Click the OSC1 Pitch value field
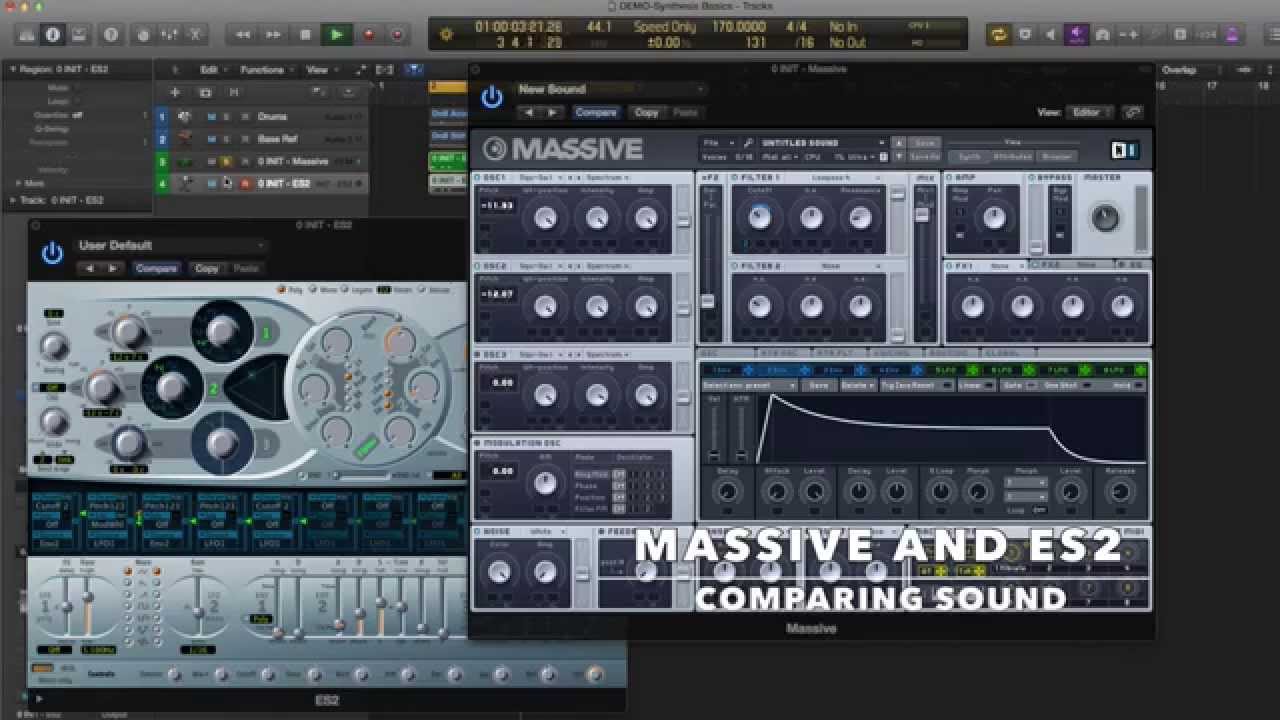 [497, 206]
